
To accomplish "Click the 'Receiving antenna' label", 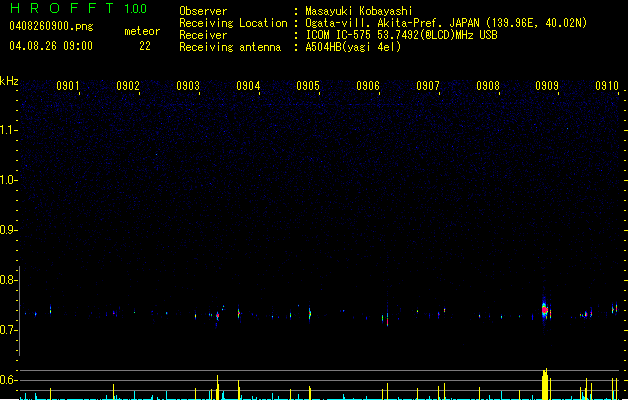I will (230, 47).
